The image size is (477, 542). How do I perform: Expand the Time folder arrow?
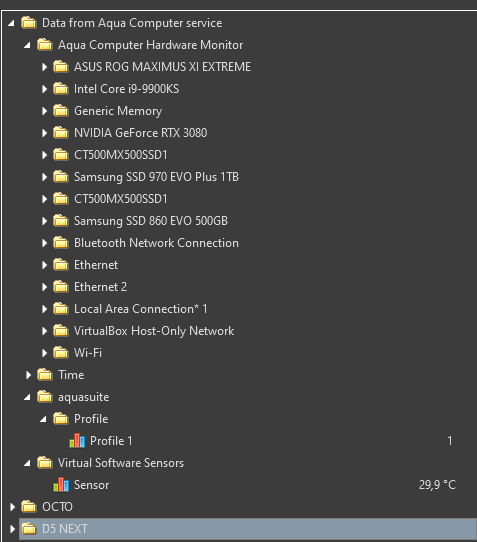28,375
